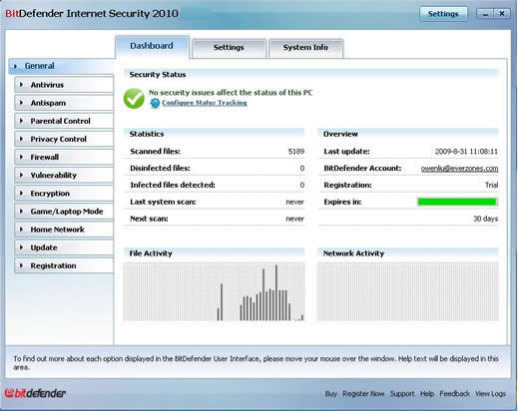Select Firewall label in sidebar
518x411 pixels.
tap(45, 157)
